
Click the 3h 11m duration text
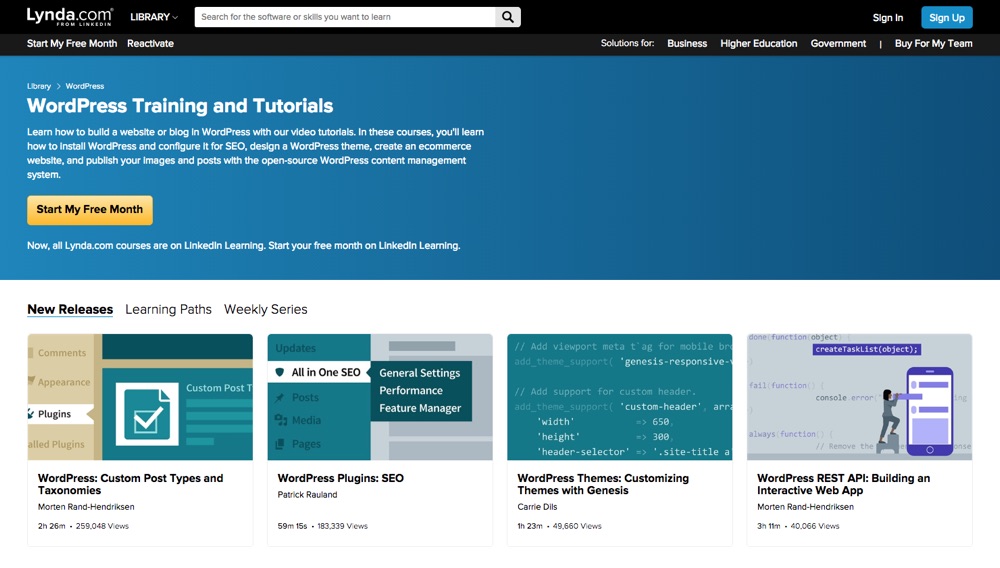tap(768, 526)
